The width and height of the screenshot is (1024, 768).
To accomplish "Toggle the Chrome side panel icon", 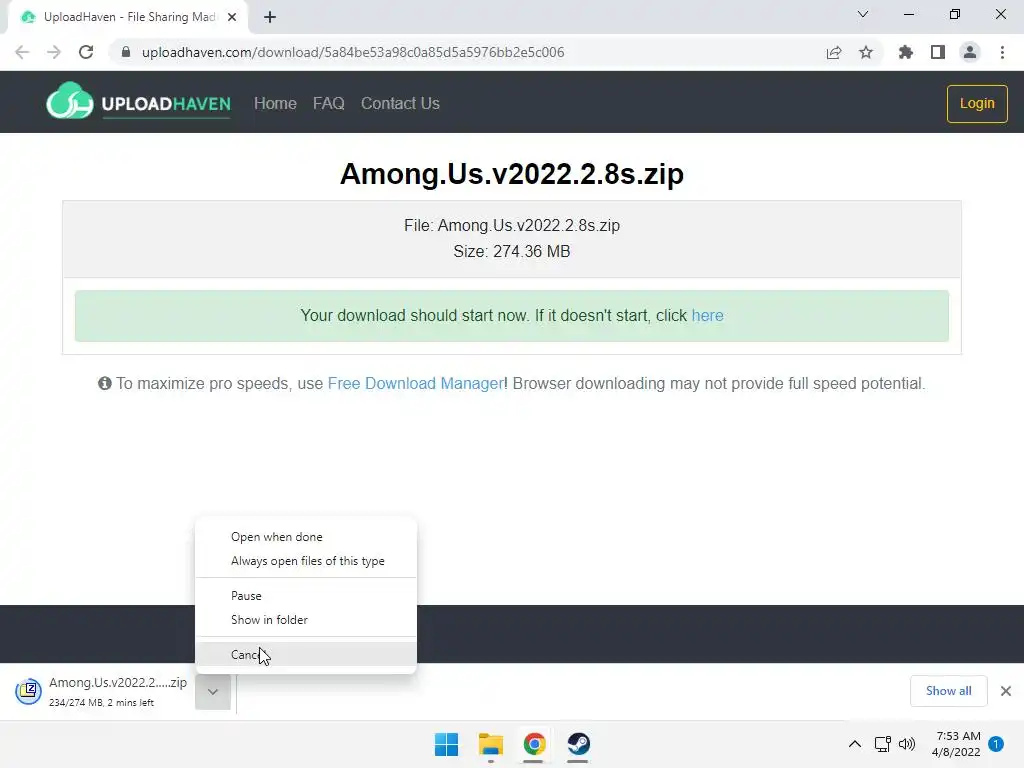I will pyautogui.click(x=938, y=52).
